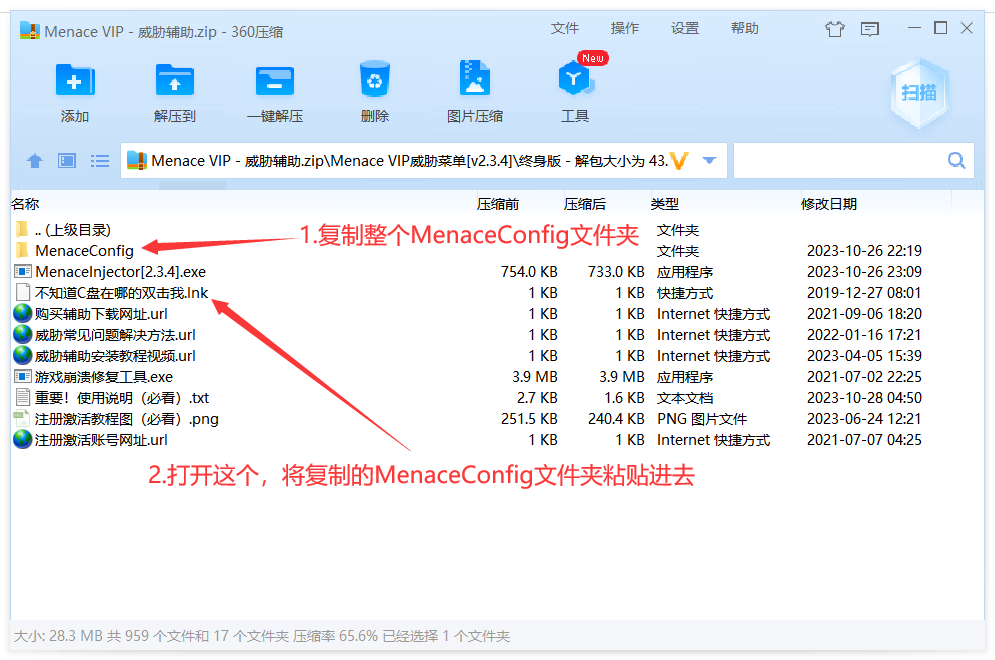Sort files by 名称 column header

click(x=25, y=204)
